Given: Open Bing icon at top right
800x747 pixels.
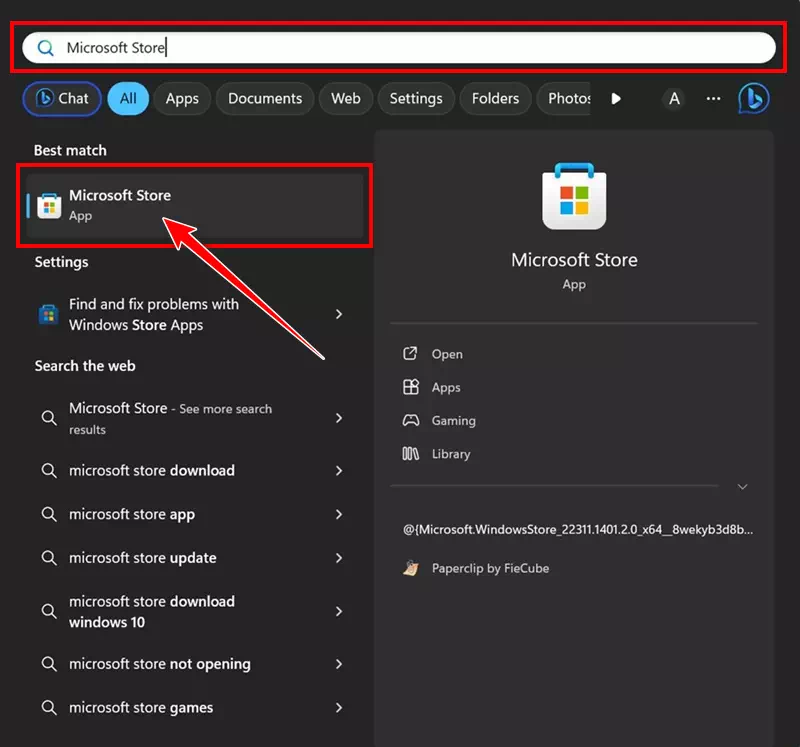Looking at the screenshot, I should pos(754,98).
